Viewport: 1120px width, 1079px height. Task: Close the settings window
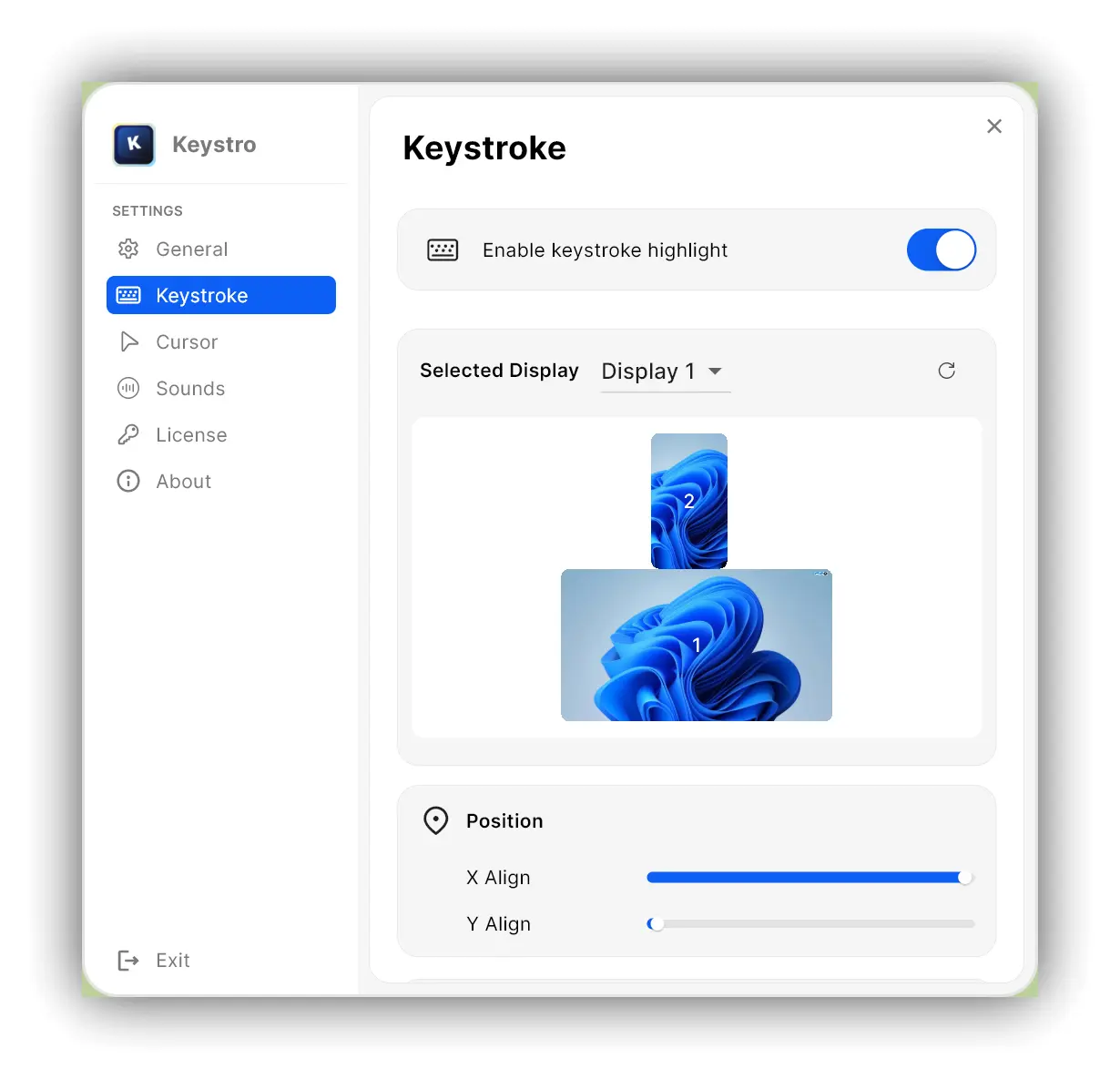coord(994,126)
